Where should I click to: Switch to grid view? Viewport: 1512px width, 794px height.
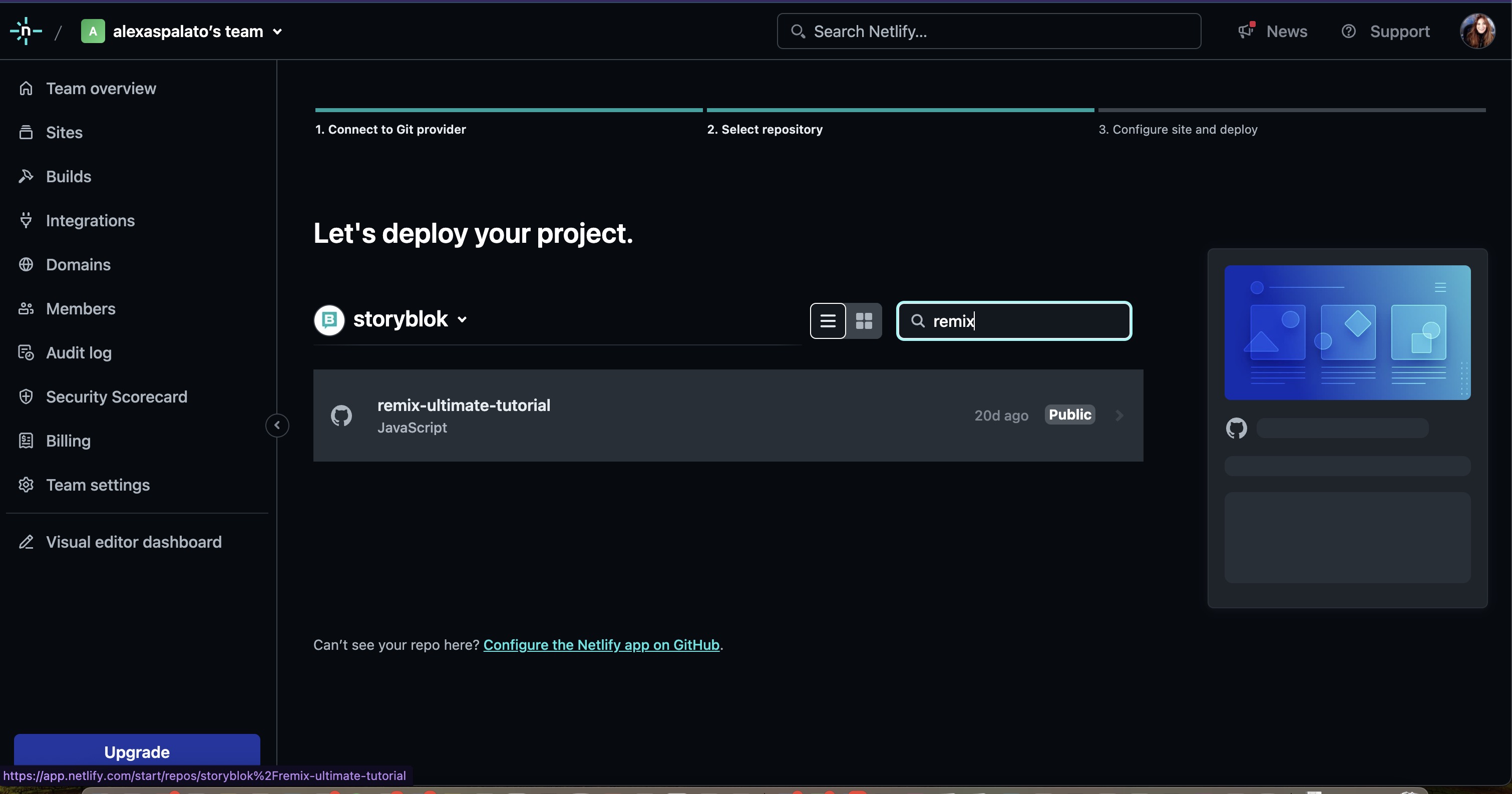click(x=864, y=320)
